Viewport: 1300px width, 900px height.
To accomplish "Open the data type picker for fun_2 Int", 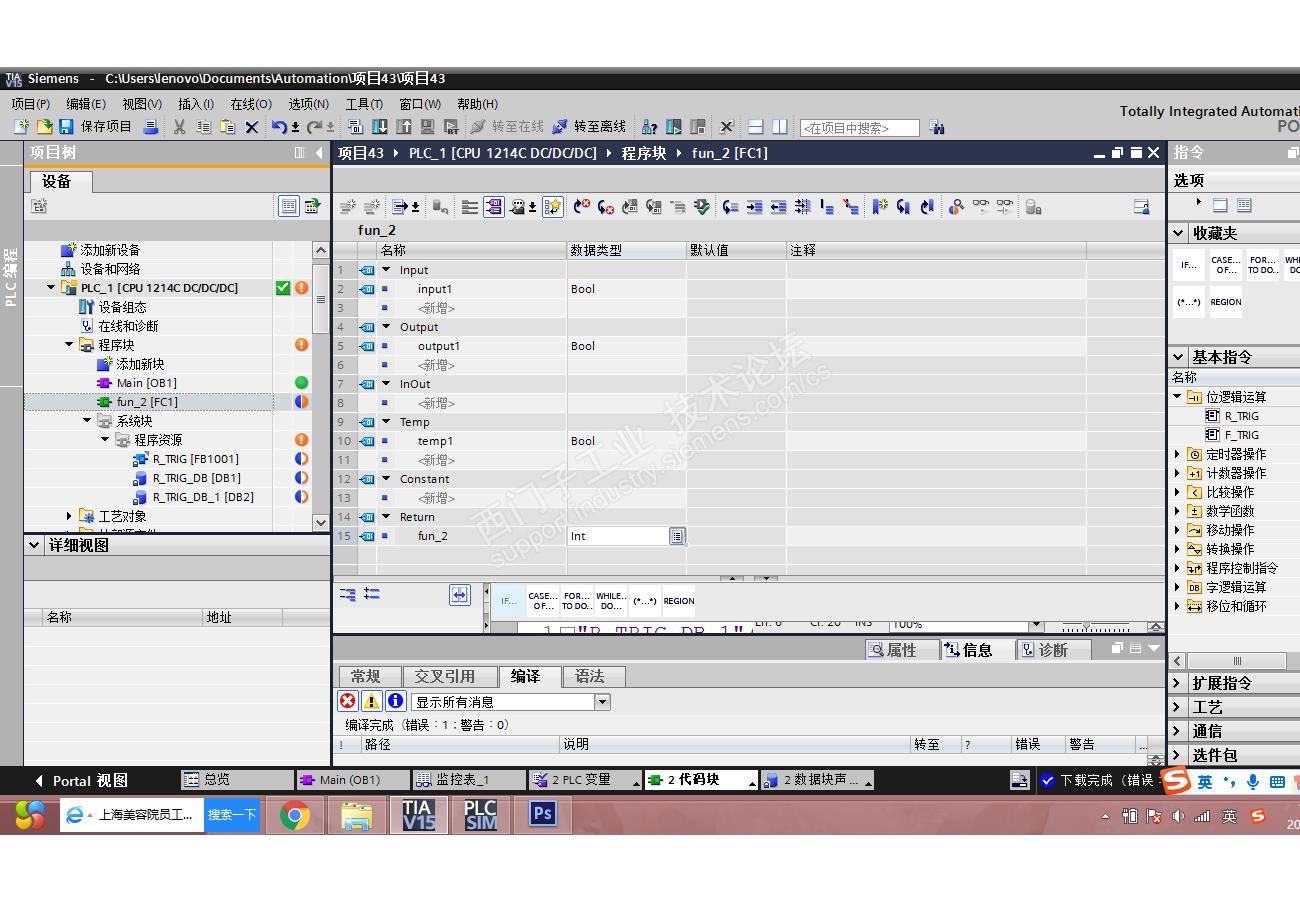I will pyautogui.click(x=677, y=536).
